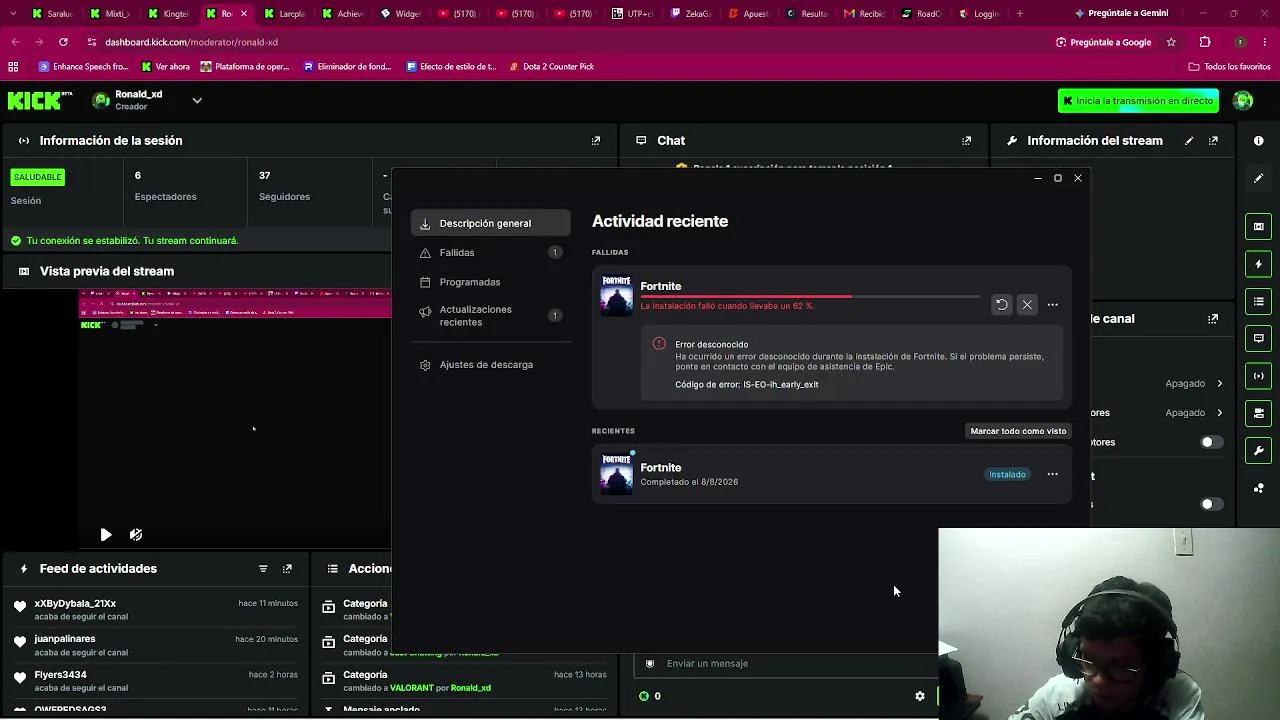Pop out the Chat panel
This screenshot has height=720, width=1280.
966,141
